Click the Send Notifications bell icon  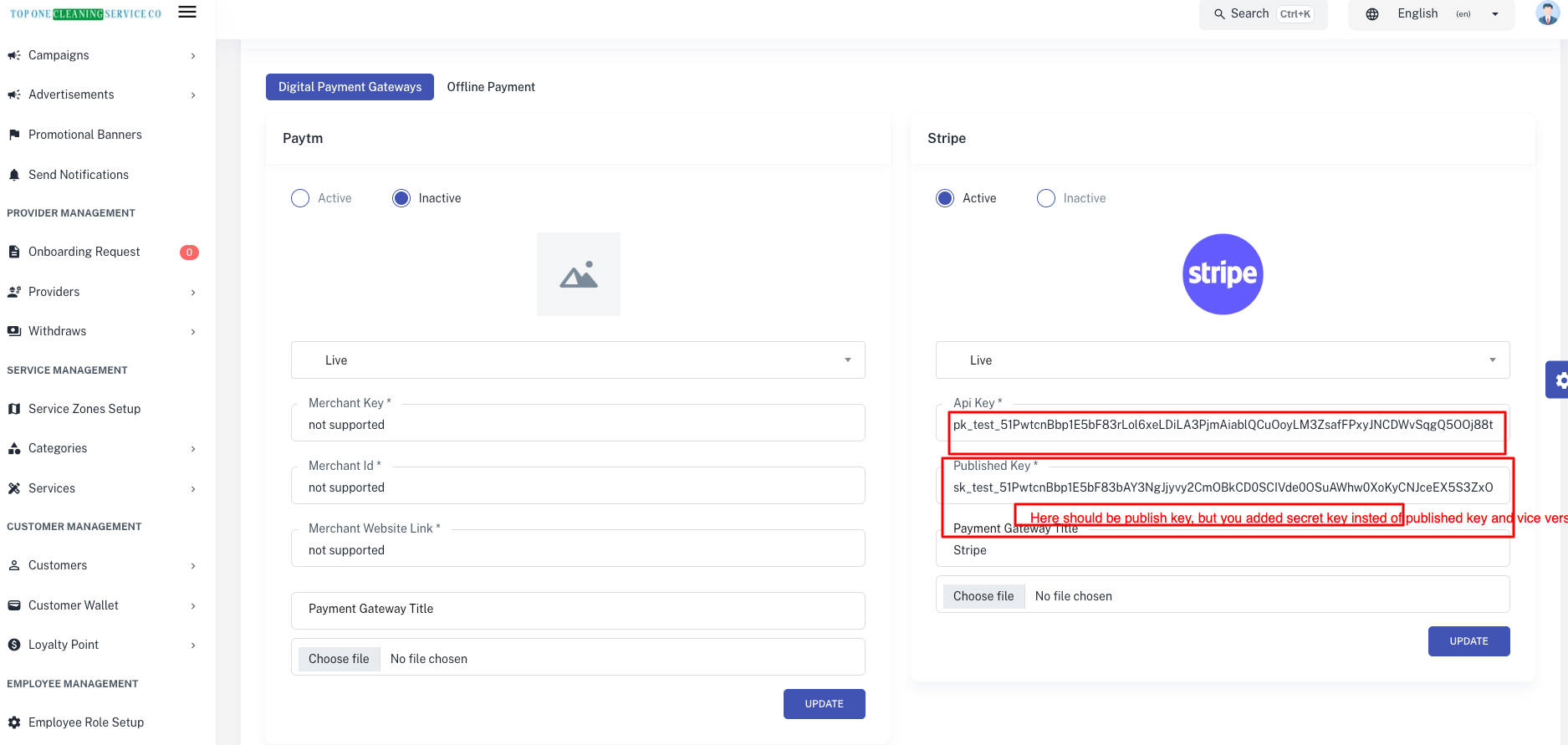point(14,175)
